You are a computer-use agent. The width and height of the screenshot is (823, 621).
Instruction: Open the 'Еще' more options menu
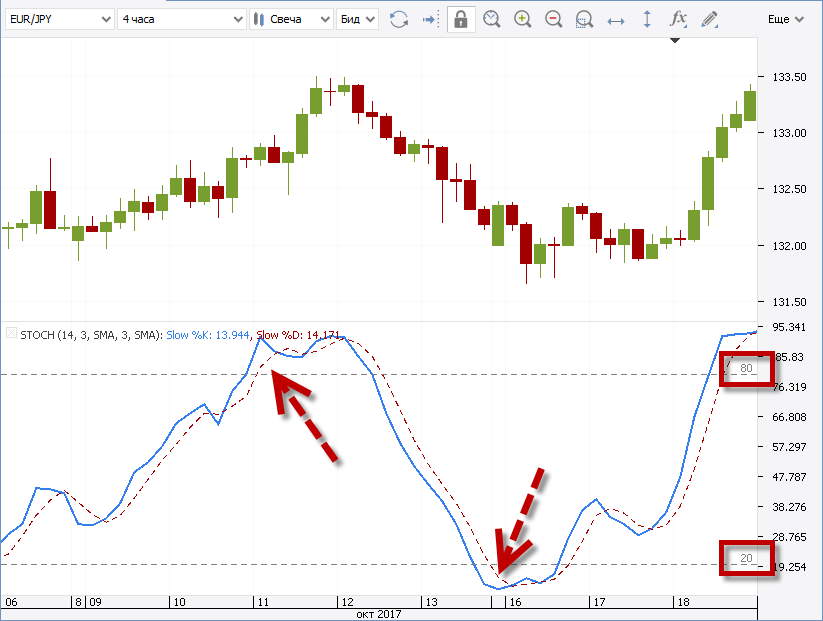785,19
